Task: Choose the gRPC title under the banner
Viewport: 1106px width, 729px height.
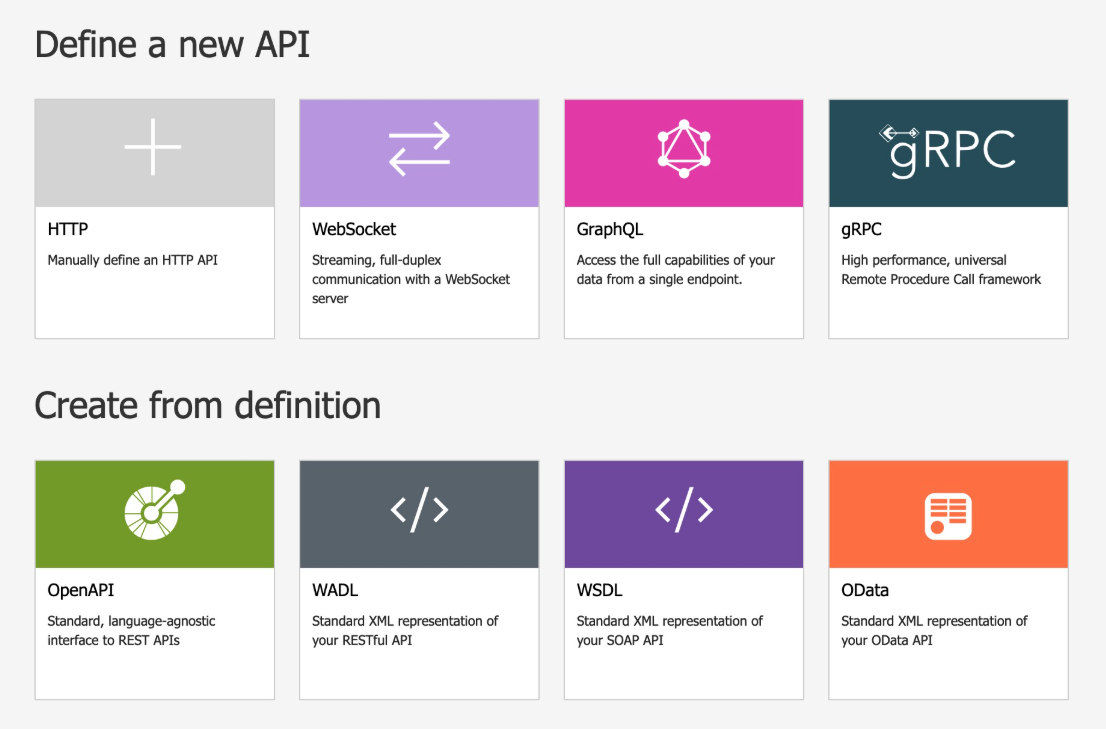Action: 861,230
